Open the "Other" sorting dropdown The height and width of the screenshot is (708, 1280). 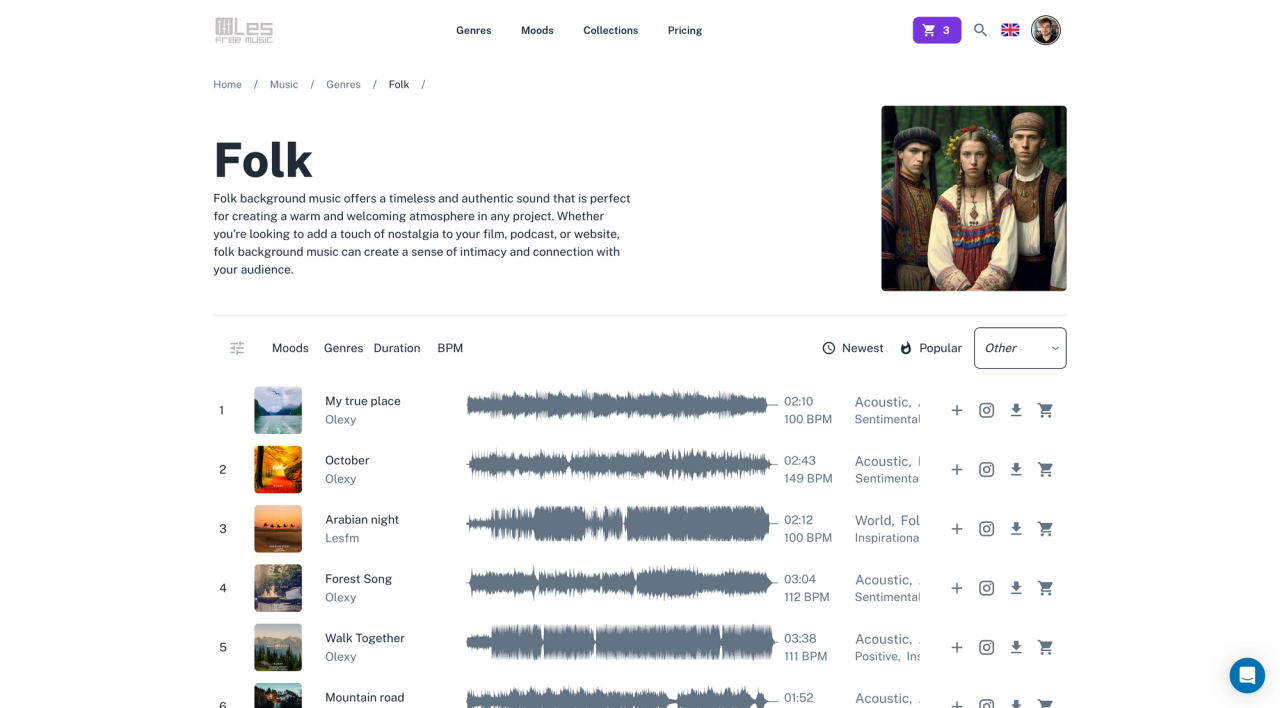pyautogui.click(x=1019, y=348)
